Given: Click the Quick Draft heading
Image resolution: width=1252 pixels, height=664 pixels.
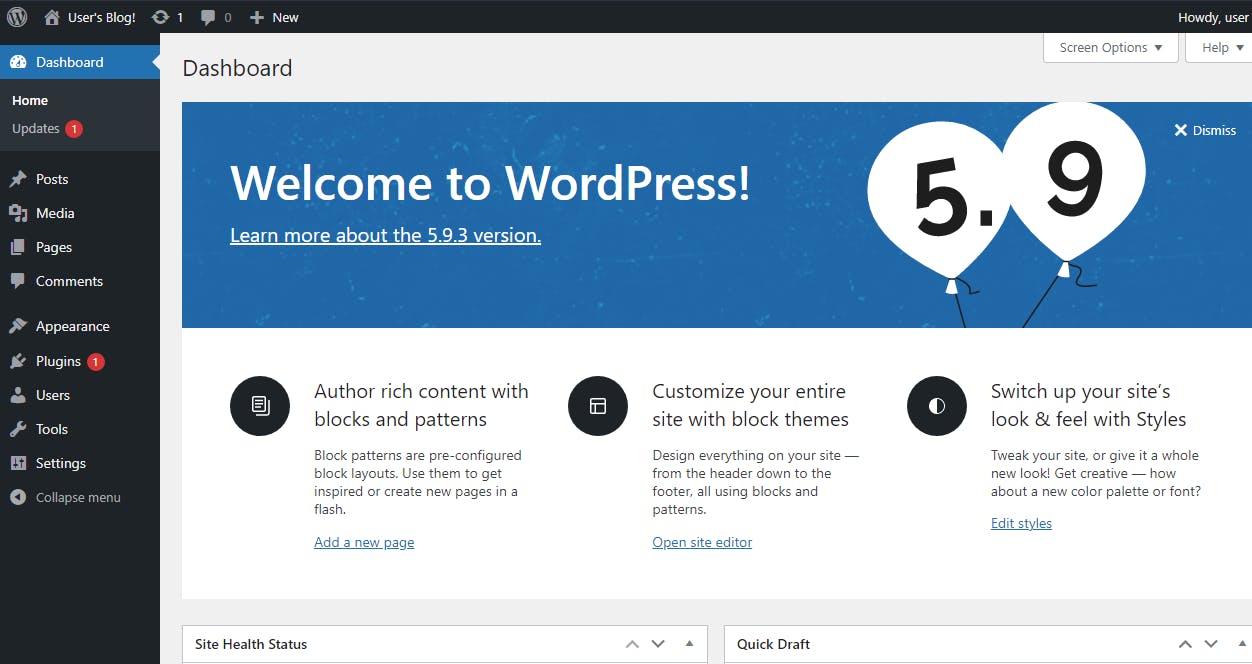Looking at the screenshot, I should [x=773, y=644].
